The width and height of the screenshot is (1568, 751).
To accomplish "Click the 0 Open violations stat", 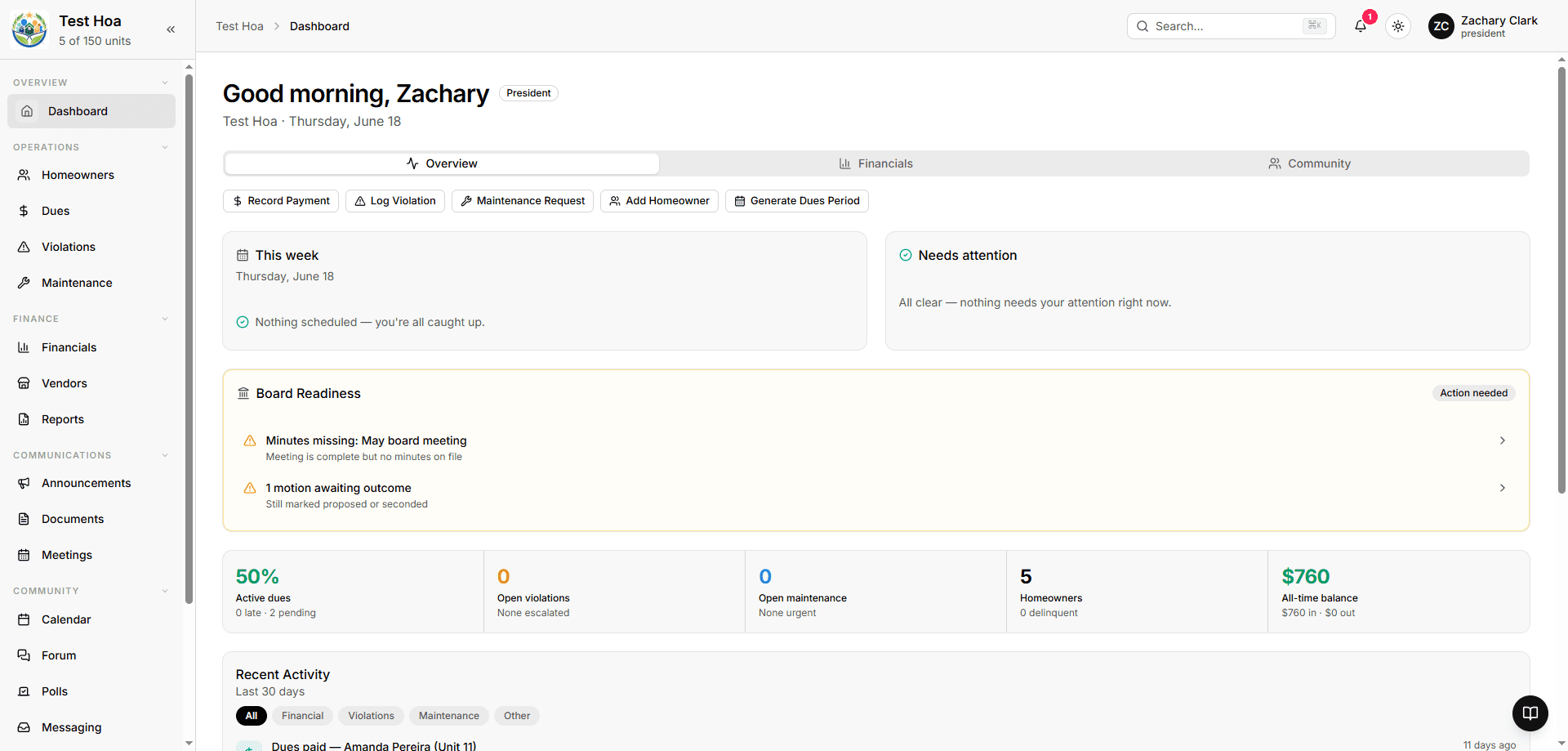I will pyautogui.click(x=614, y=592).
